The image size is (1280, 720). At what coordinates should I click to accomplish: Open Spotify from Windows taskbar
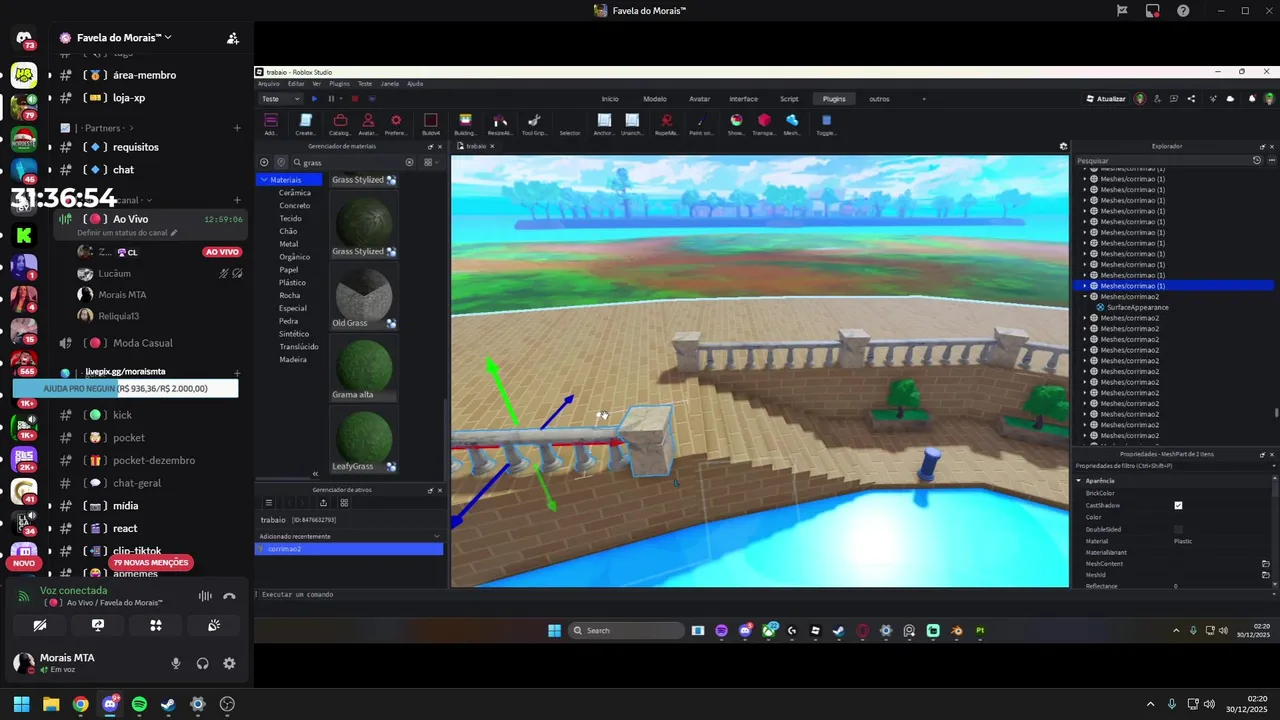(139, 704)
